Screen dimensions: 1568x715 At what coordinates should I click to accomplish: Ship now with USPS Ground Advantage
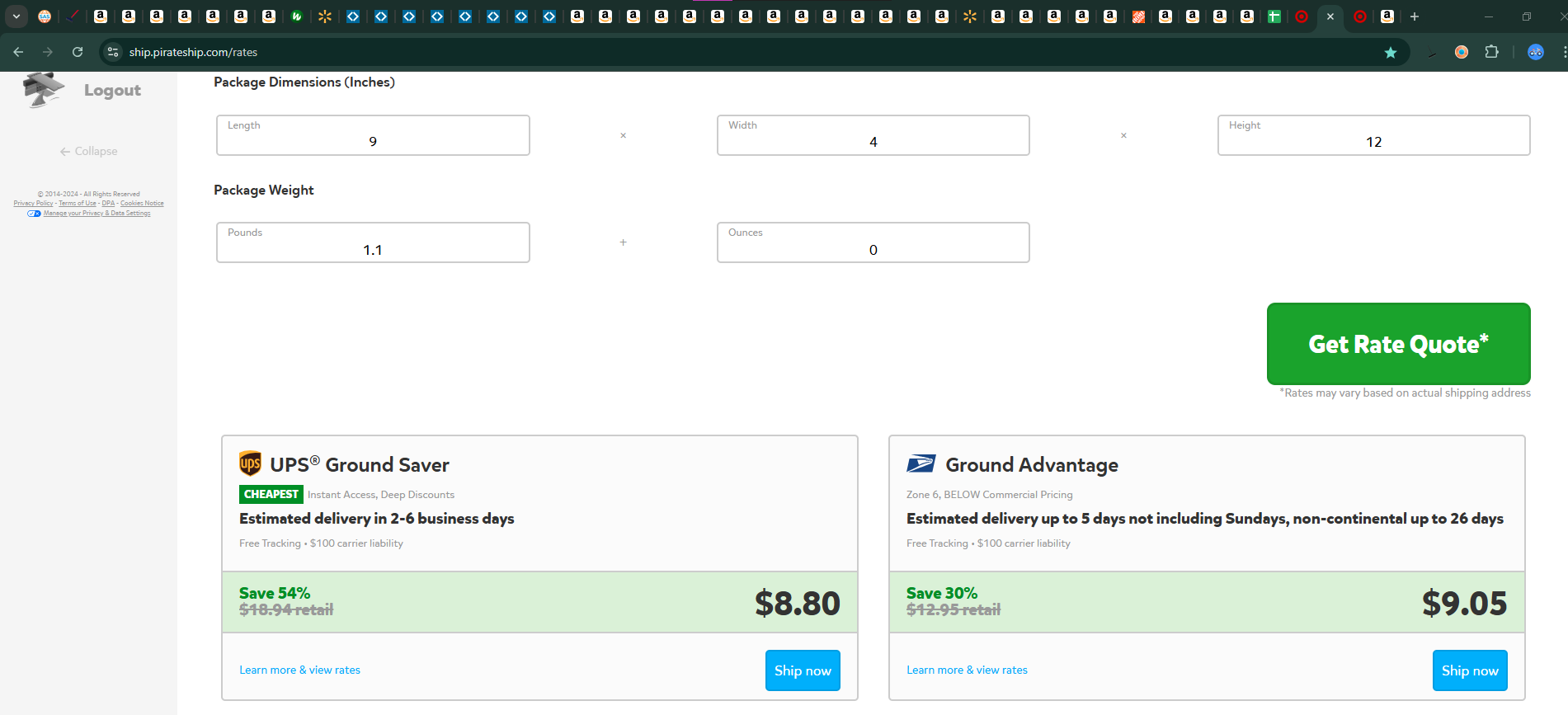1470,670
